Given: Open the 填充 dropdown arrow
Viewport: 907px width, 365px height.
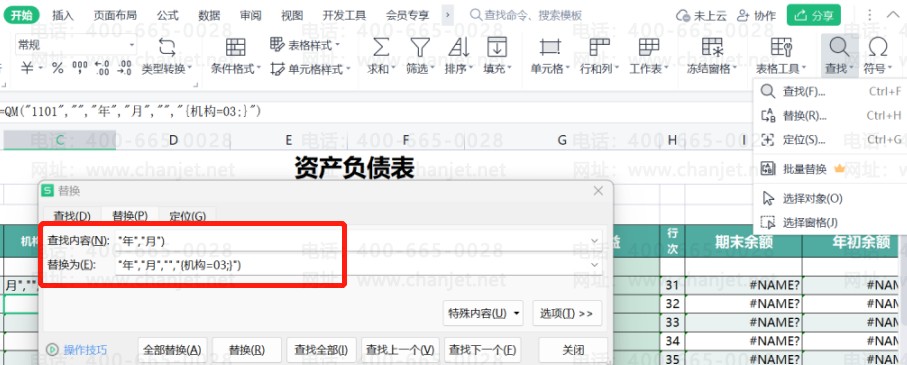Looking at the screenshot, I should [x=509, y=69].
